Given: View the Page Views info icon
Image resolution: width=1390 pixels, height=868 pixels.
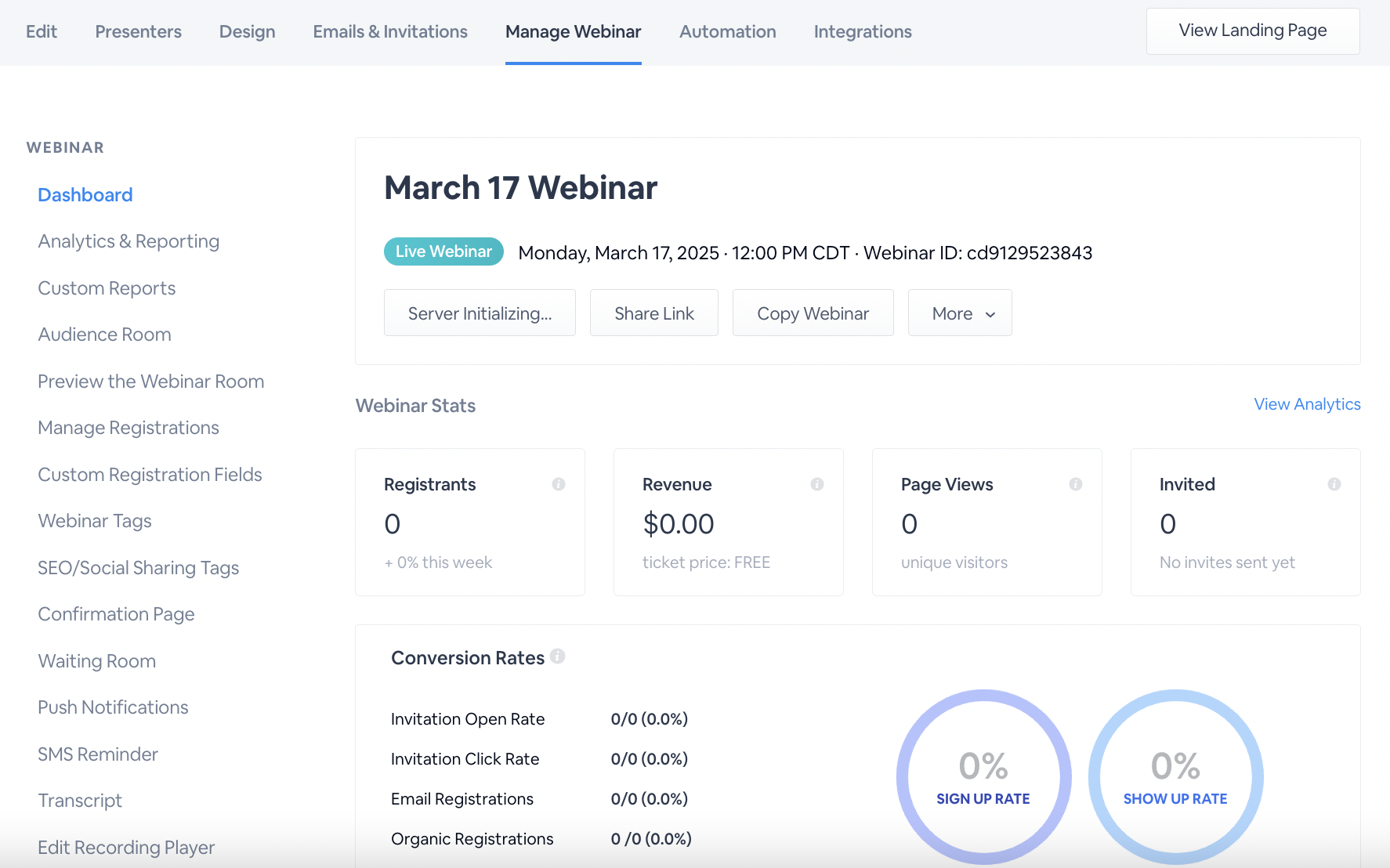Looking at the screenshot, I should click(x=1076, y=484).
